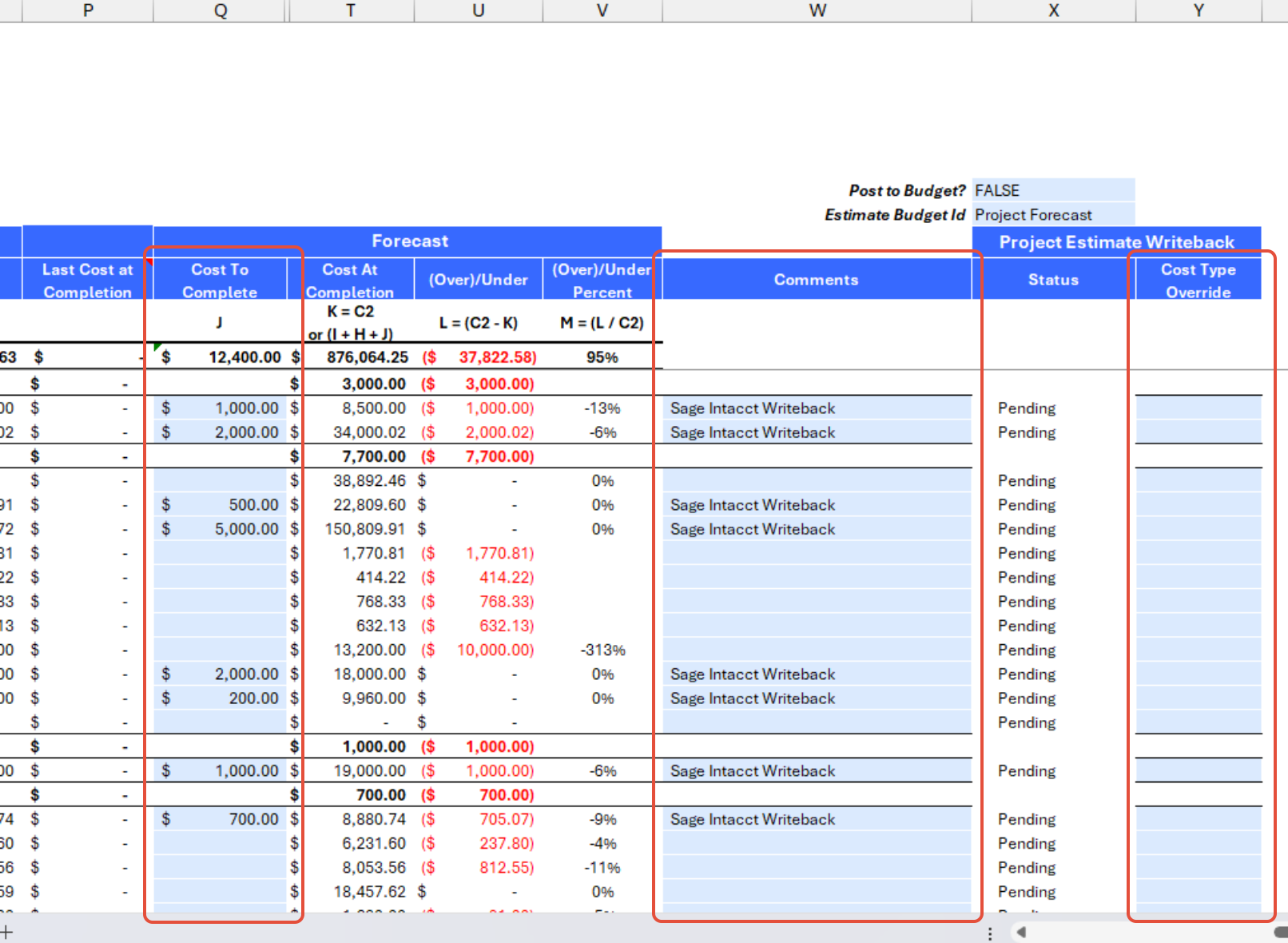Viewport: 1288px width, 943px height.
Task: Click the 'Forecast' group header
Action: pos(407,241)
